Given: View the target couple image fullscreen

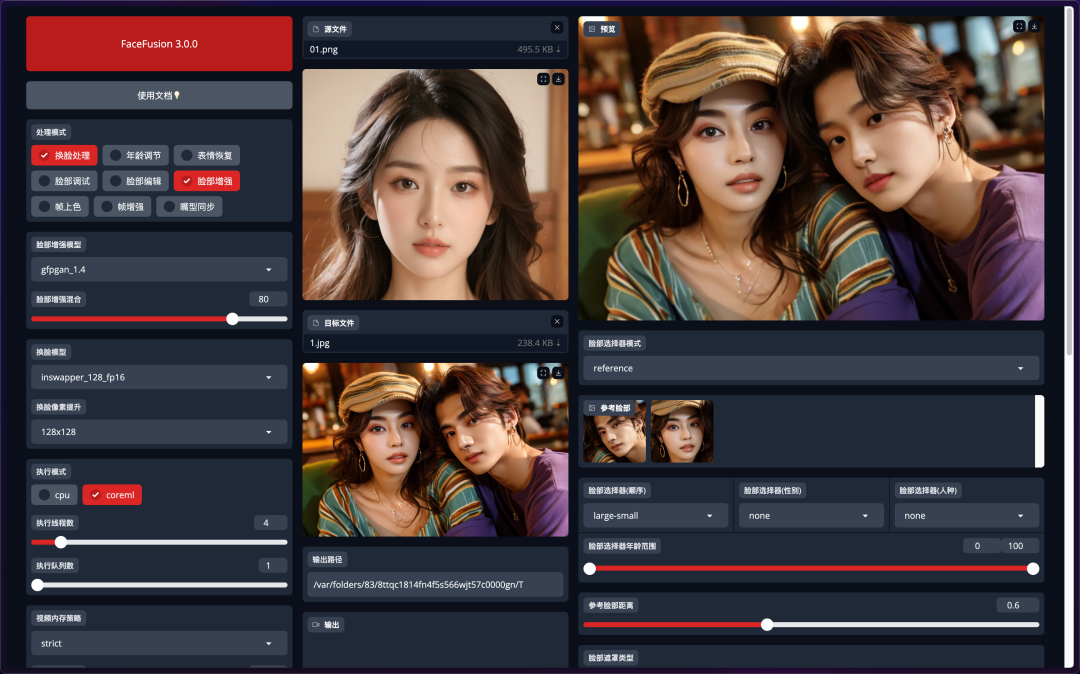Looking at the screenshot, I should [543, 372].
